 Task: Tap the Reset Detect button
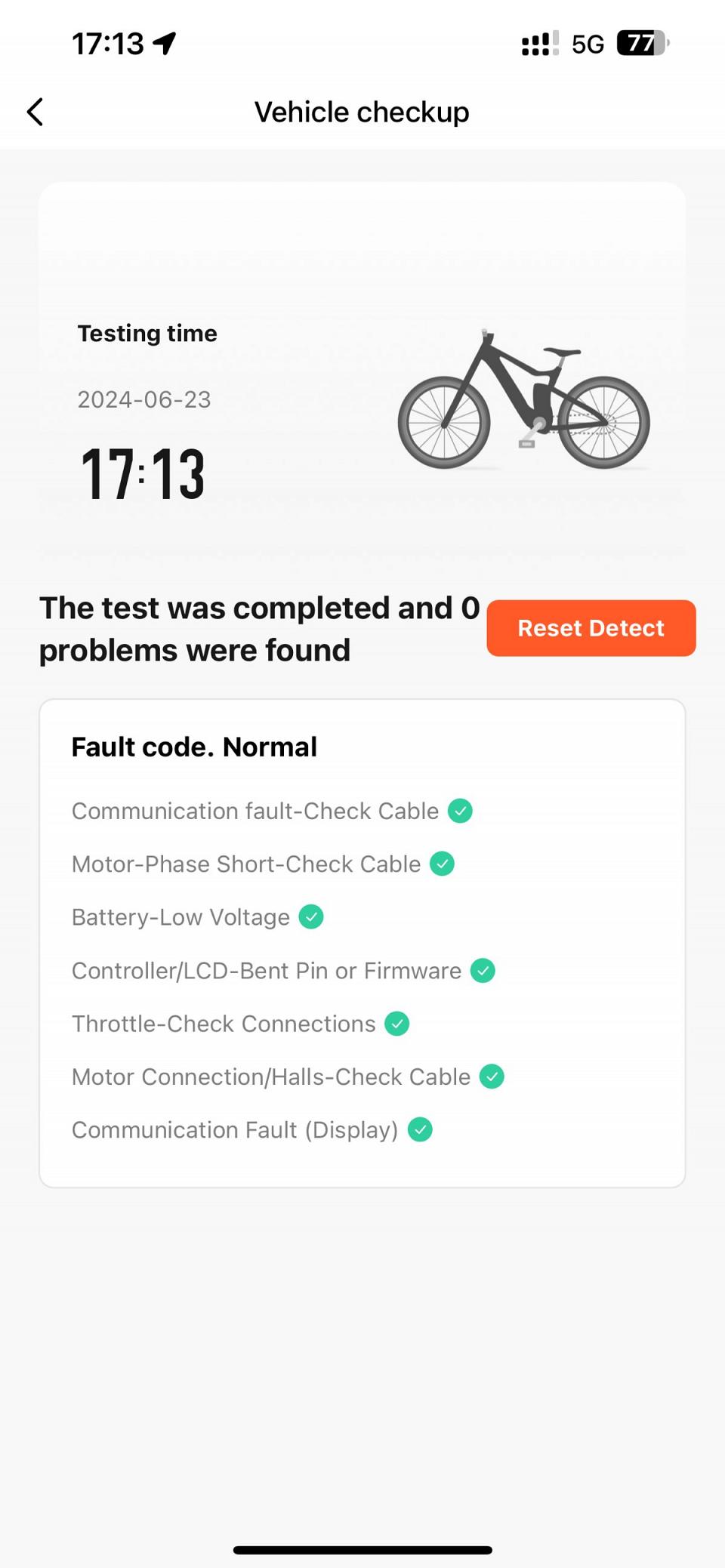591,628
